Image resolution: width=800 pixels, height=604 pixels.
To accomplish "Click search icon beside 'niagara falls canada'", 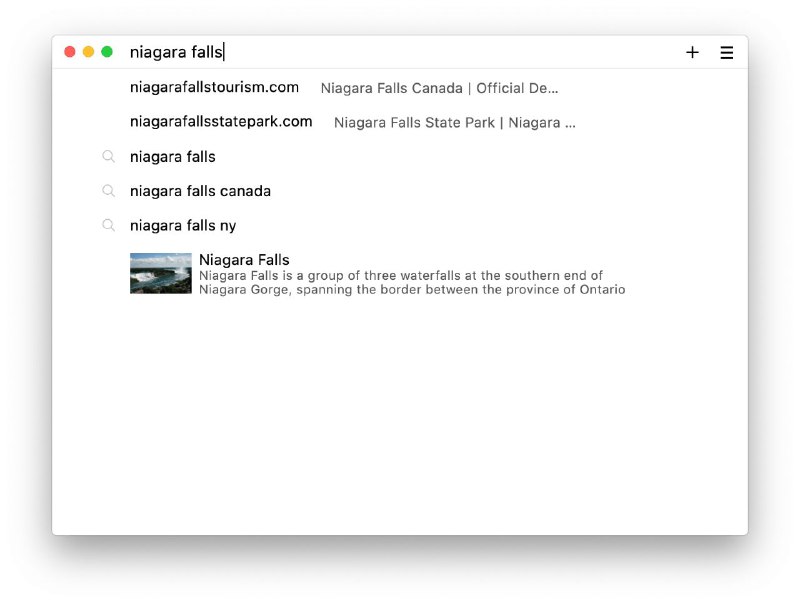I will [109, 191].
